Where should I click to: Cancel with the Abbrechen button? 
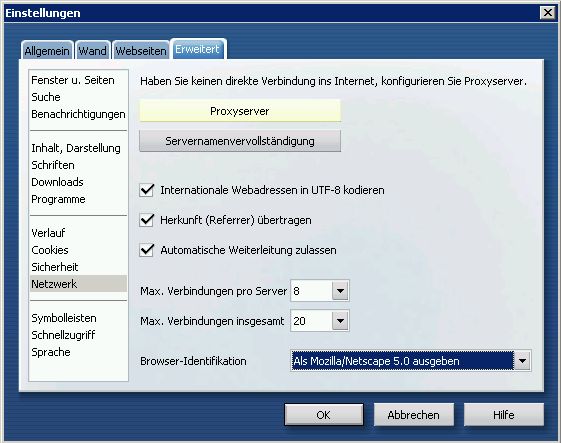[414, 415]
